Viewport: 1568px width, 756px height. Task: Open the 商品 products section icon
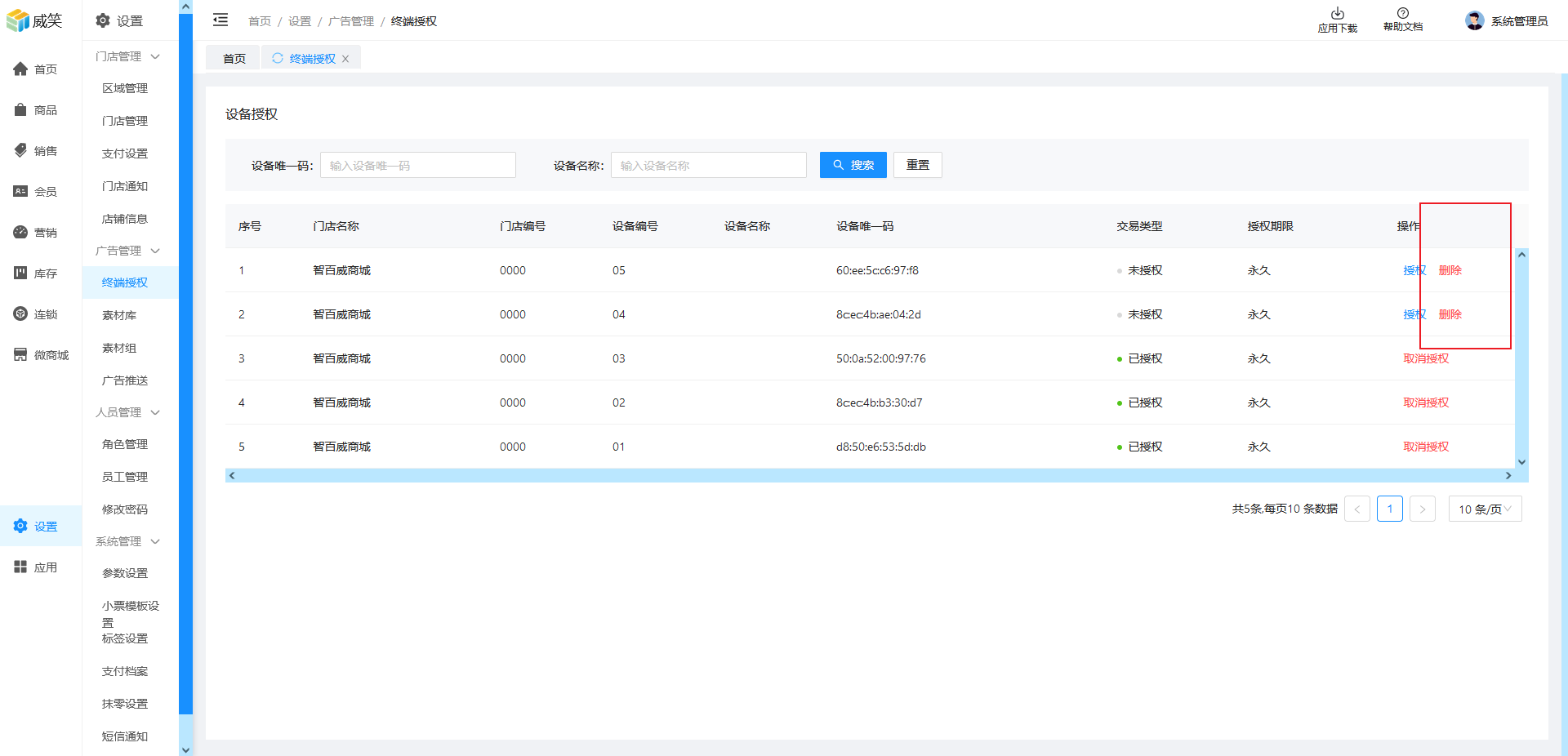point(20,110)
